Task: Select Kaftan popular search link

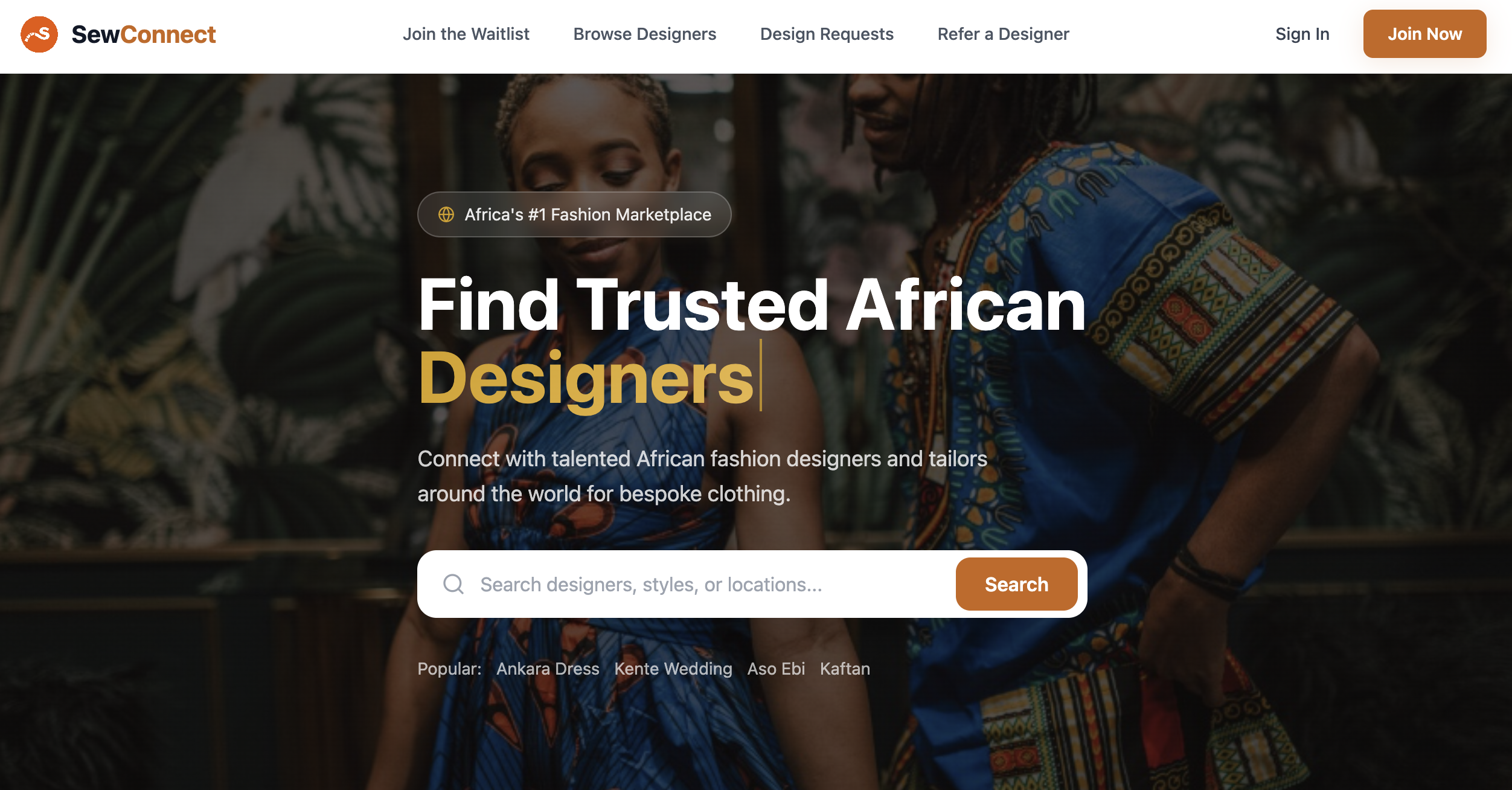Action: point(845,669)
